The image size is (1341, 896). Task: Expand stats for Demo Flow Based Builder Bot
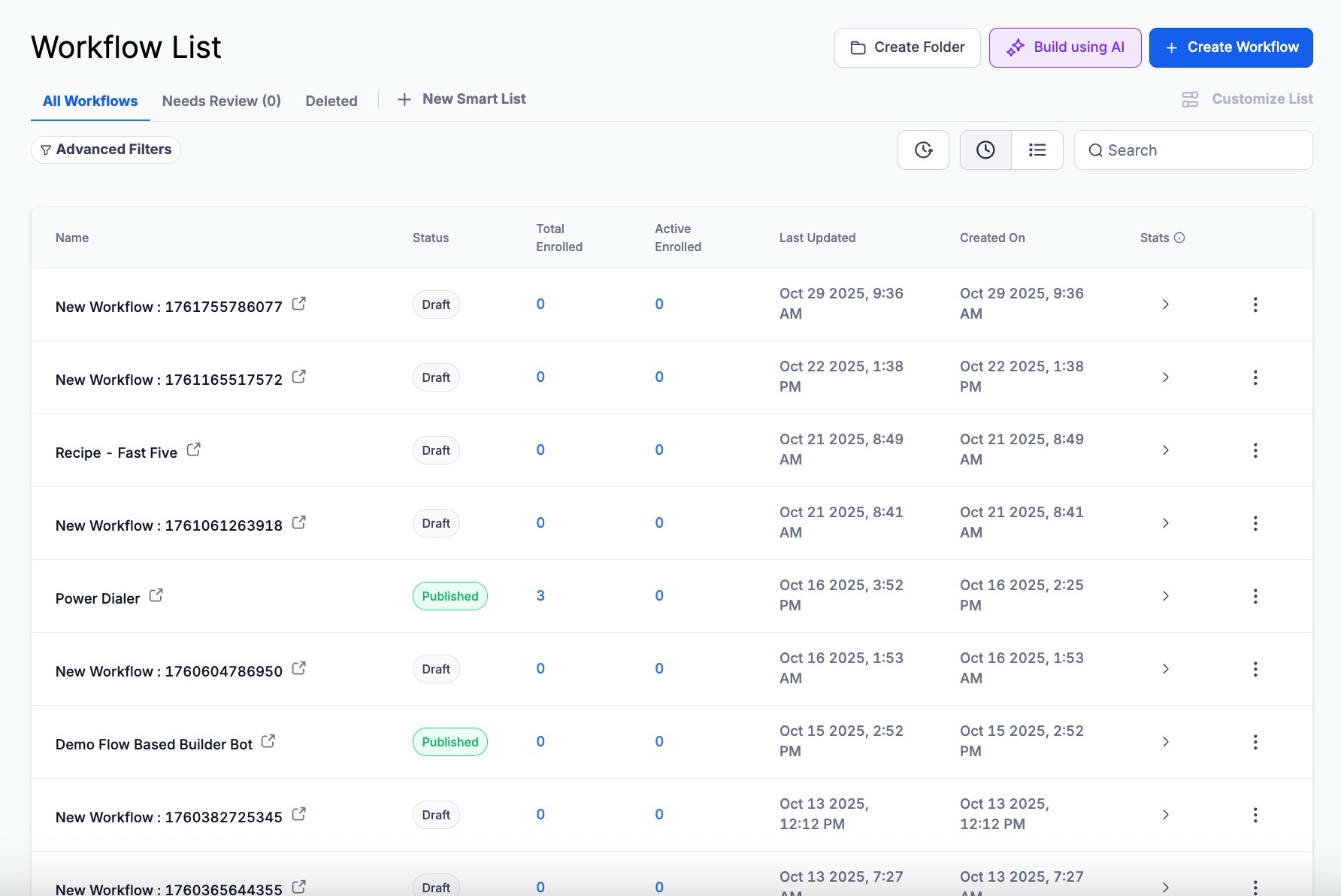1165,742
